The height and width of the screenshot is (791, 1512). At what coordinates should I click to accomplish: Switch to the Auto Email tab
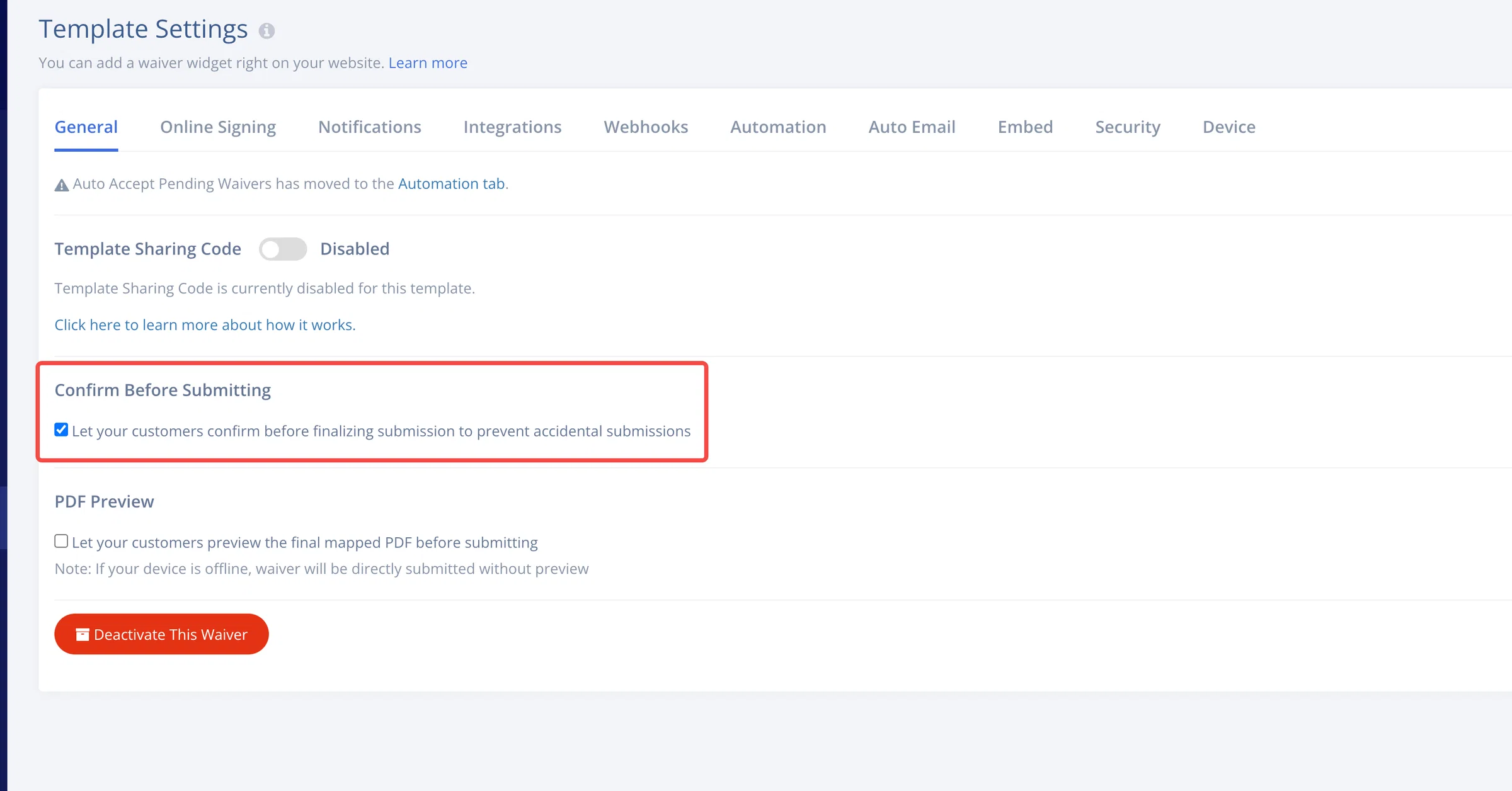tap(912, 127)
